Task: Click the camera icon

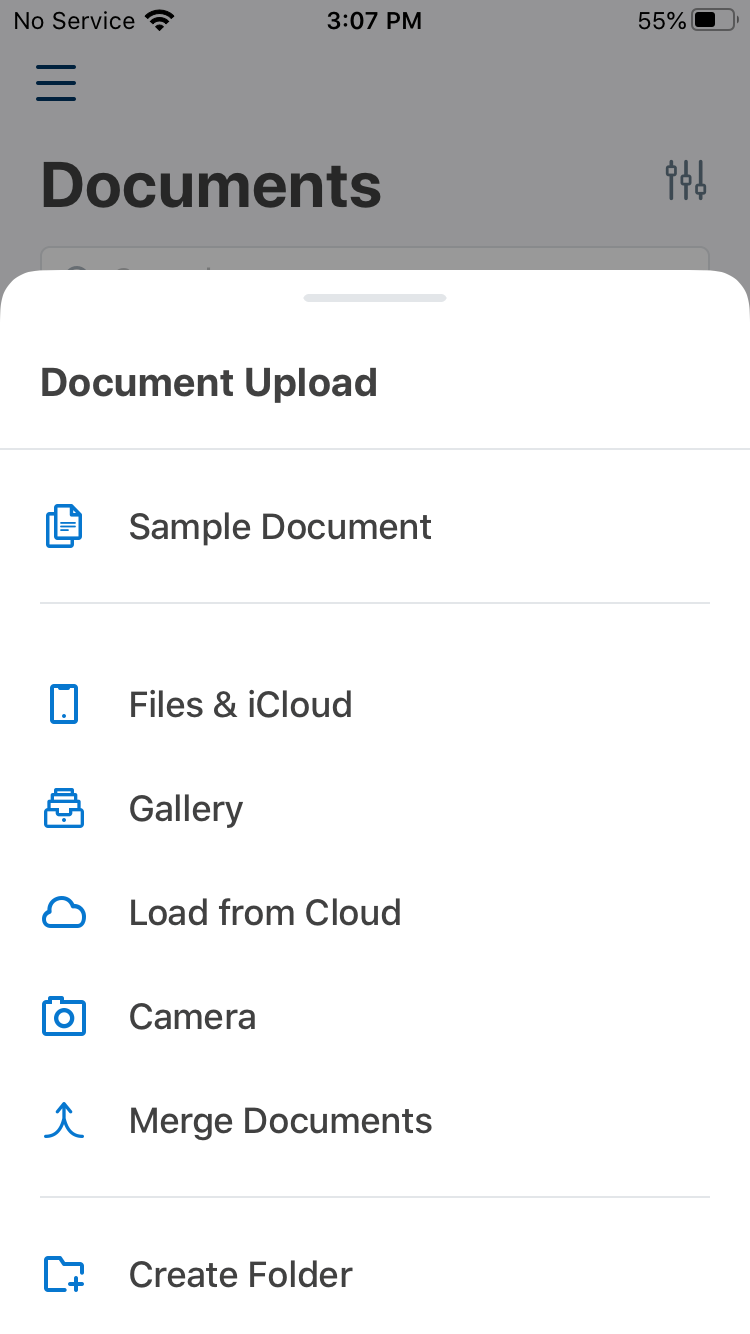Action: pos(64,1017)
